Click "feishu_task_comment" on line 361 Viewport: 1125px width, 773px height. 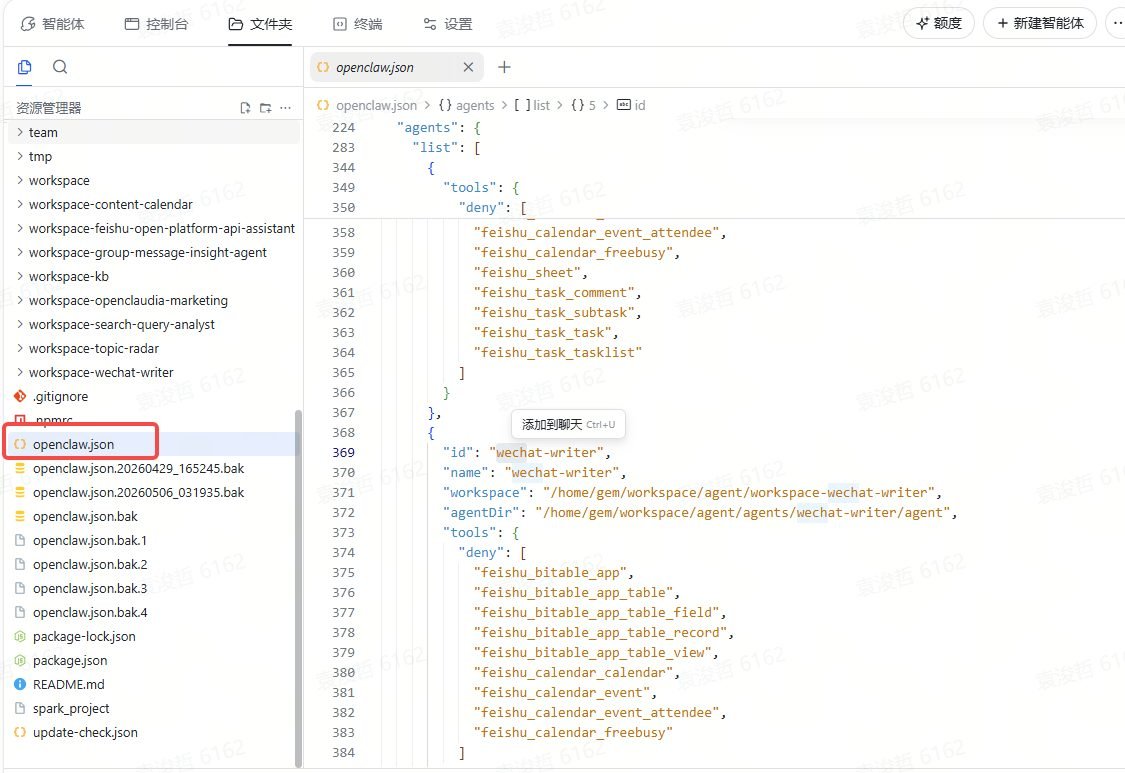tap(554, 292)
